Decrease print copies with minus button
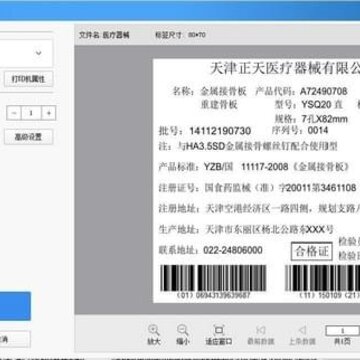The width and height of the screenshot is (360, 360). click(x=14, y=113)
